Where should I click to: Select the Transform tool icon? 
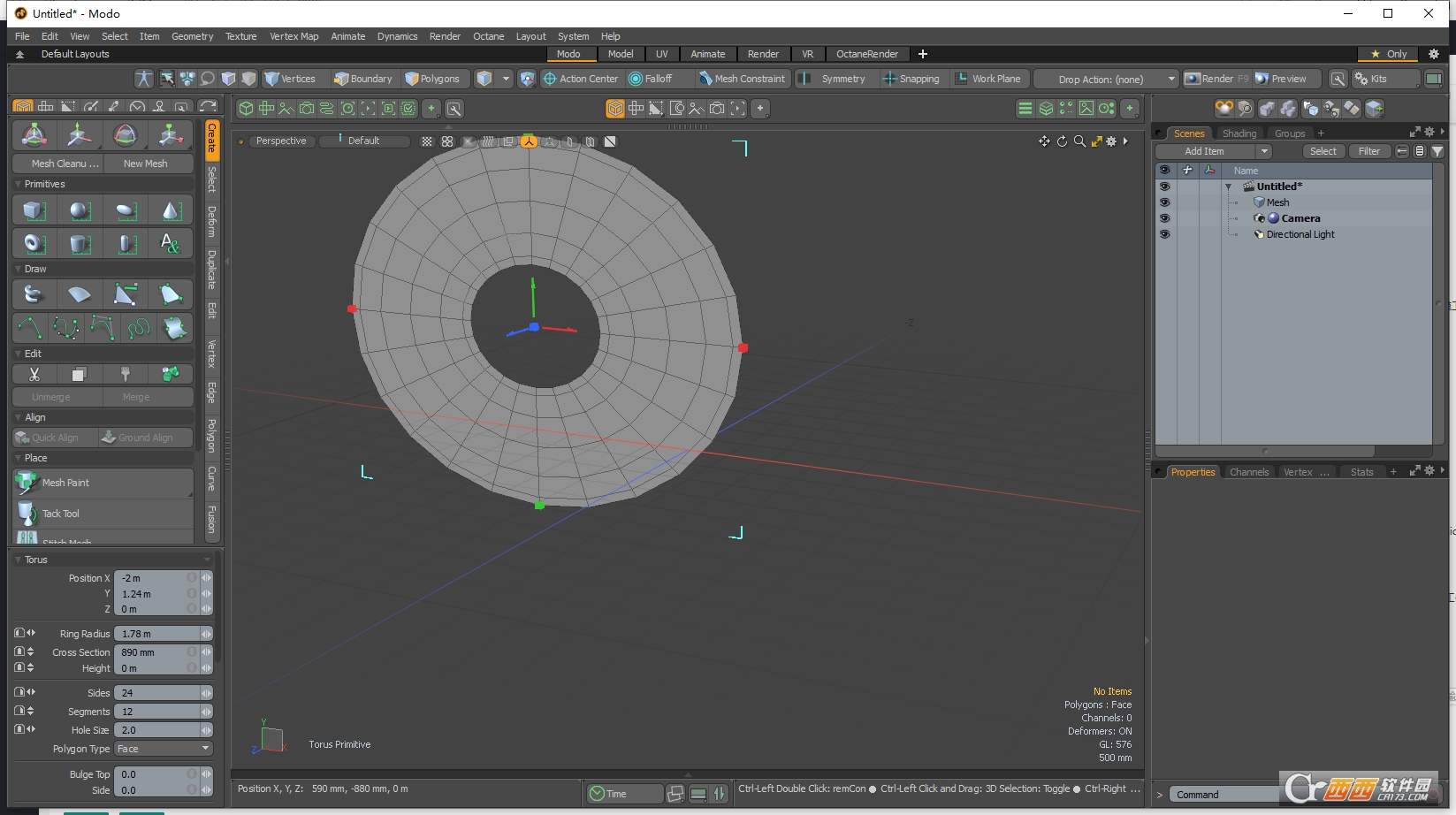click(x=34, y=135)
